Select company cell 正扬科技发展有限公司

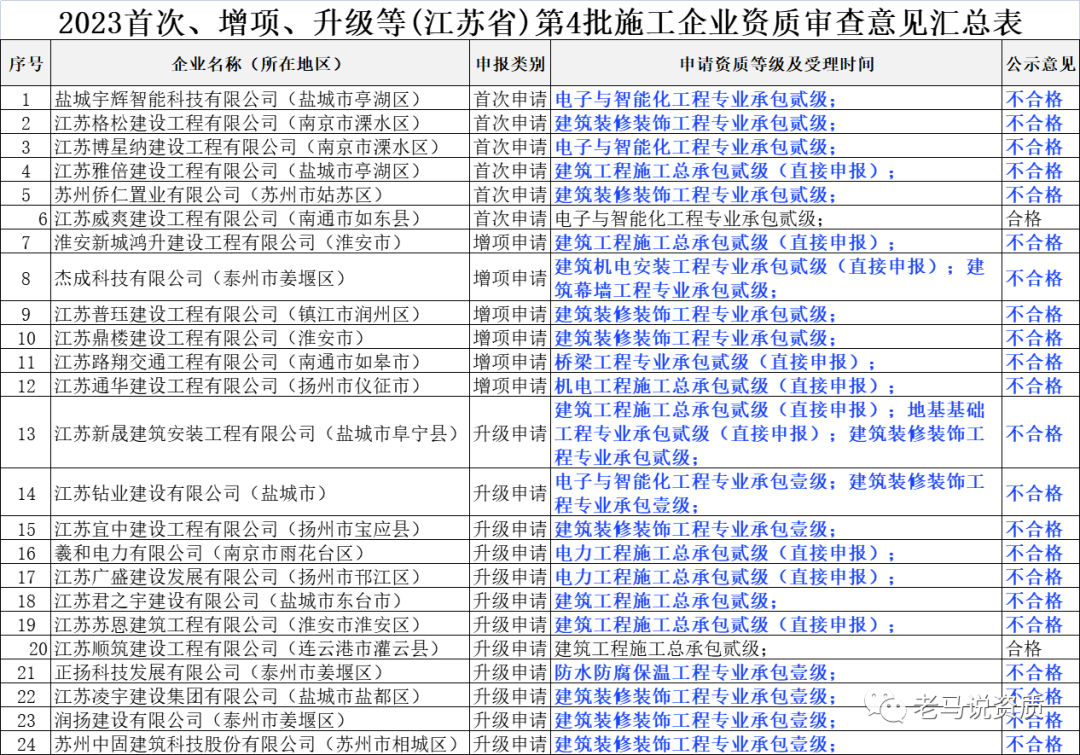click(x=260, y=672)
